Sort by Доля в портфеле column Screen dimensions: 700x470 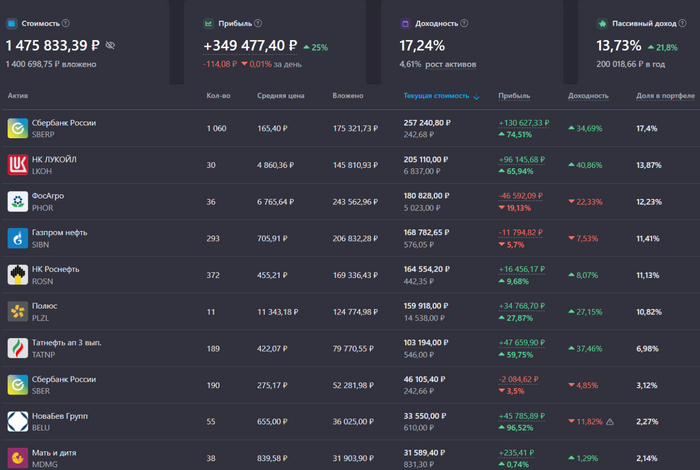point(661,96)
